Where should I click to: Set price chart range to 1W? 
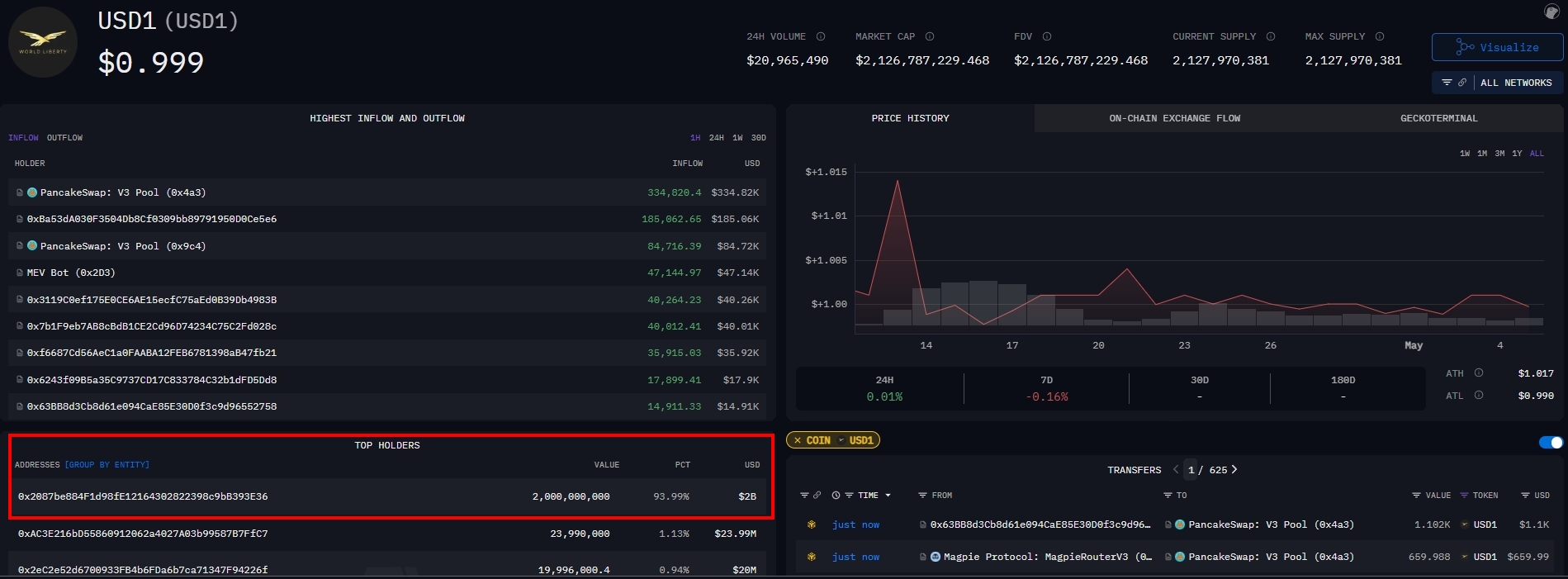[1465, 154]
